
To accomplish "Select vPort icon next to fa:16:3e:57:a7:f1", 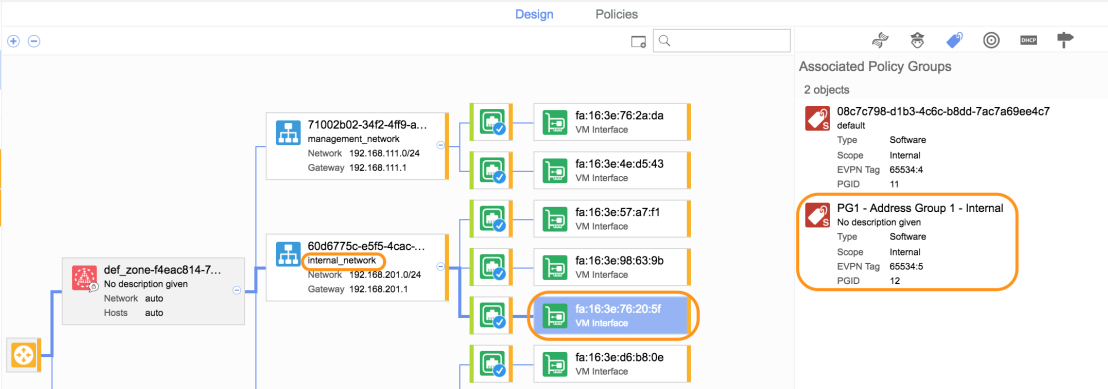I will coord(490,219).
